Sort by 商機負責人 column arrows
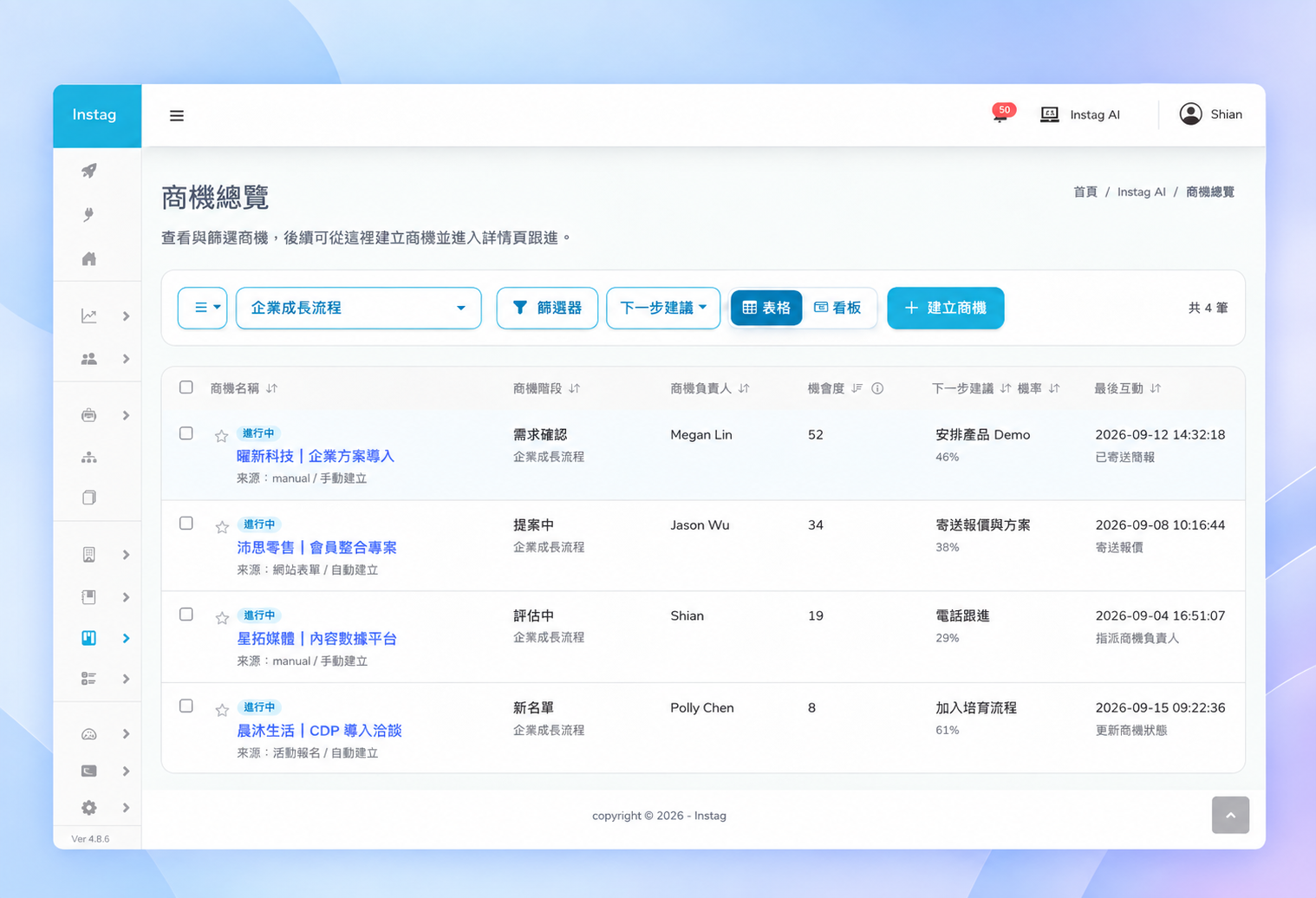Image resolution: width=1316 pixels, height=898 pixels. coord(744,388)
